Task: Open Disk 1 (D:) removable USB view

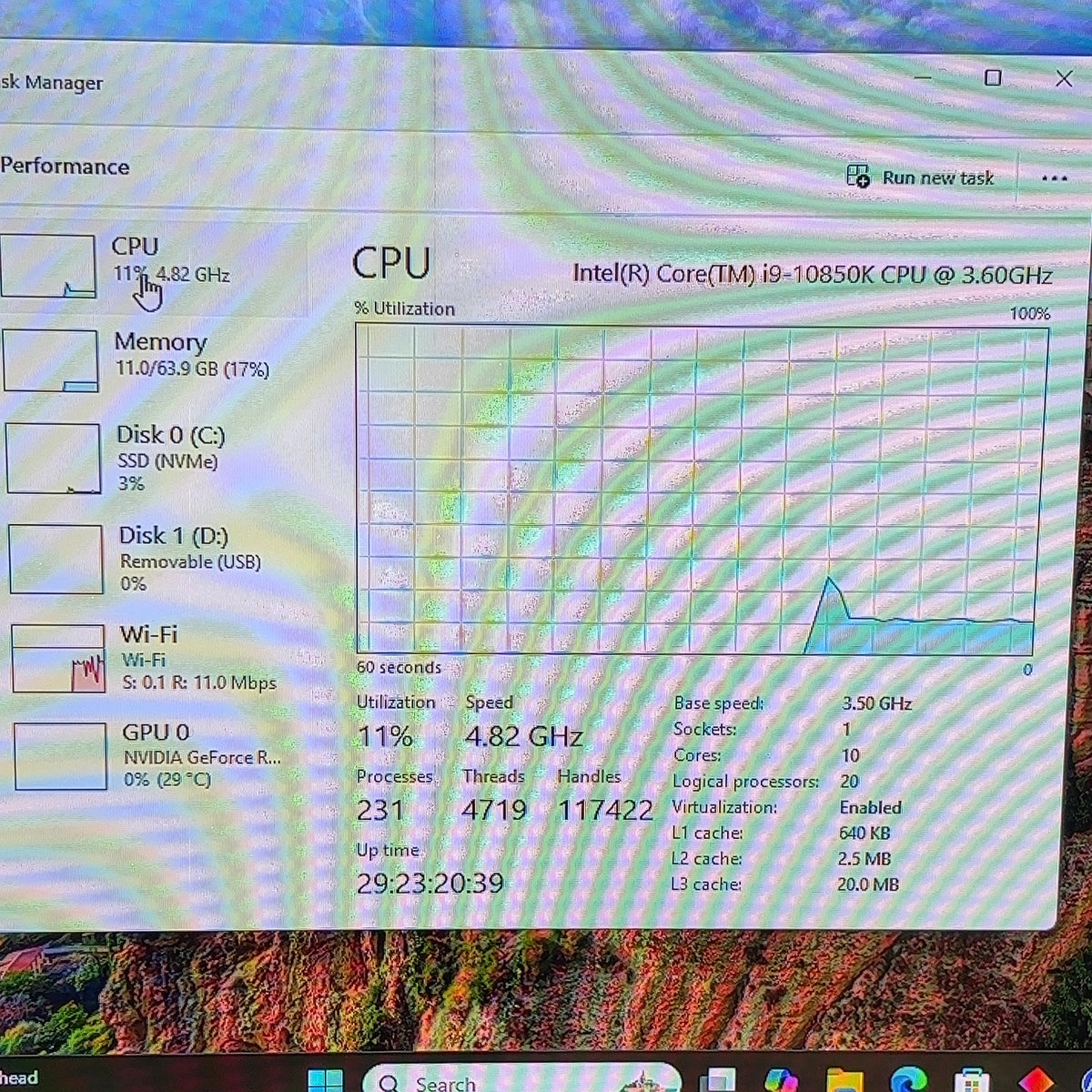Action: (157, 559)
